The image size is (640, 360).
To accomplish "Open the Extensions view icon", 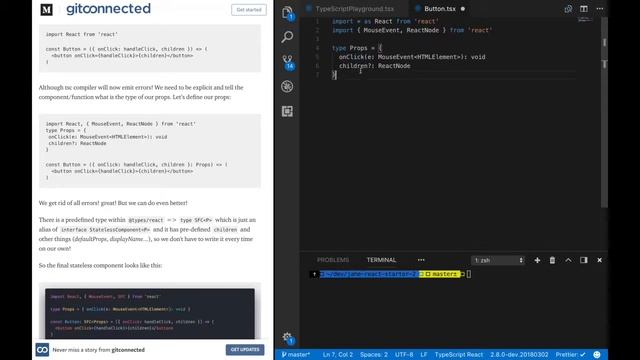I will click(287, 111).
